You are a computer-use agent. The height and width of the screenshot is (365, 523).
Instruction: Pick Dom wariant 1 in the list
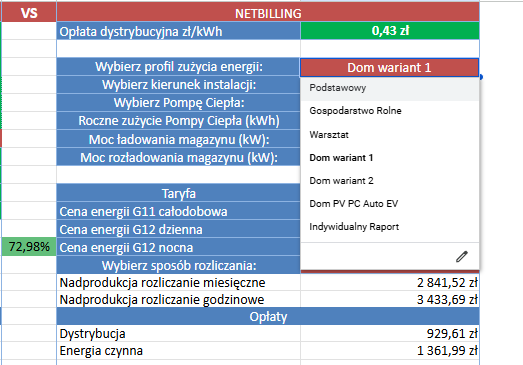[390, 157]
